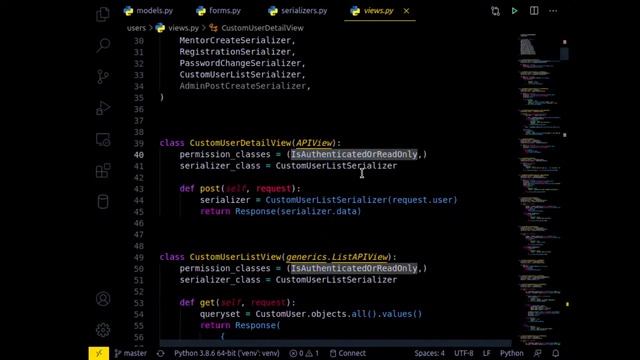Click PasswordChangeSerializer on line 32
The image size is (640, 360).
click(x=240, y=64)
